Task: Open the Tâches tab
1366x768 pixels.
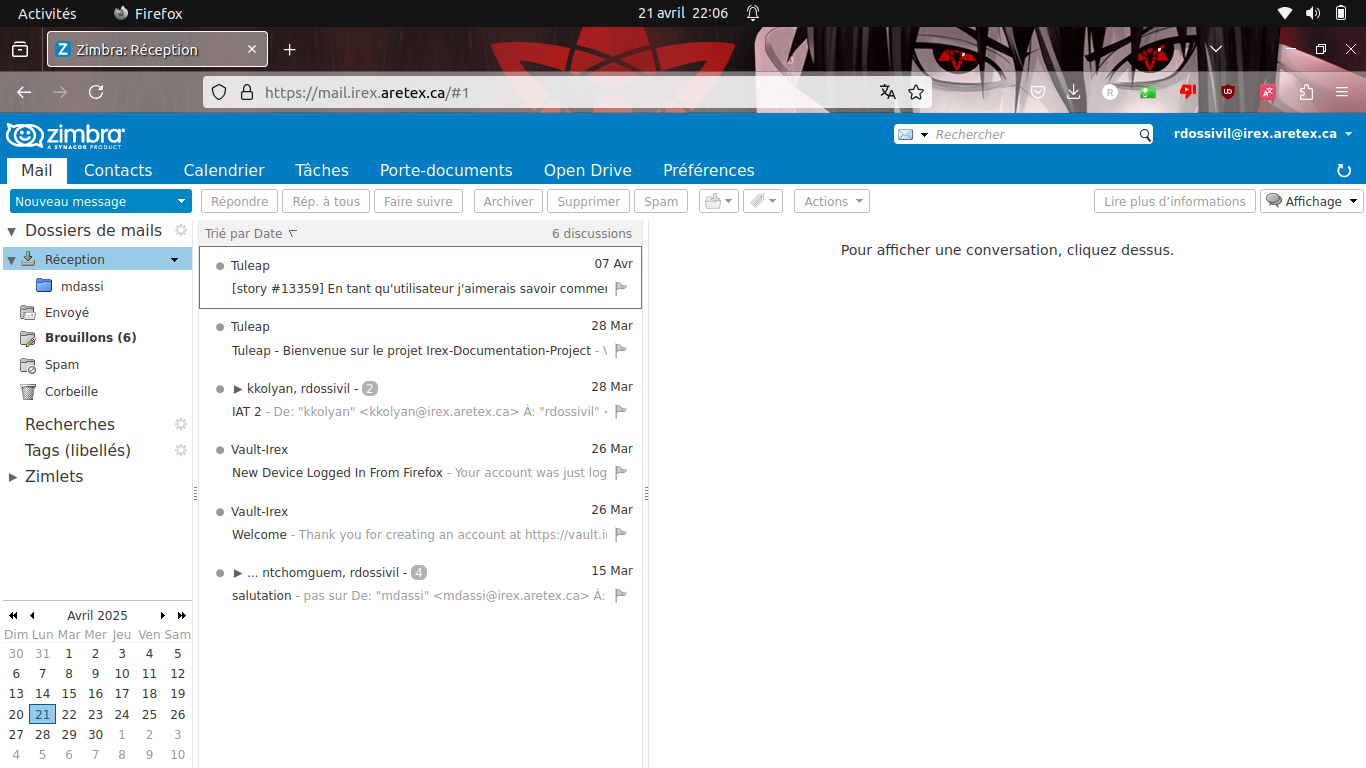Action: 322,170
